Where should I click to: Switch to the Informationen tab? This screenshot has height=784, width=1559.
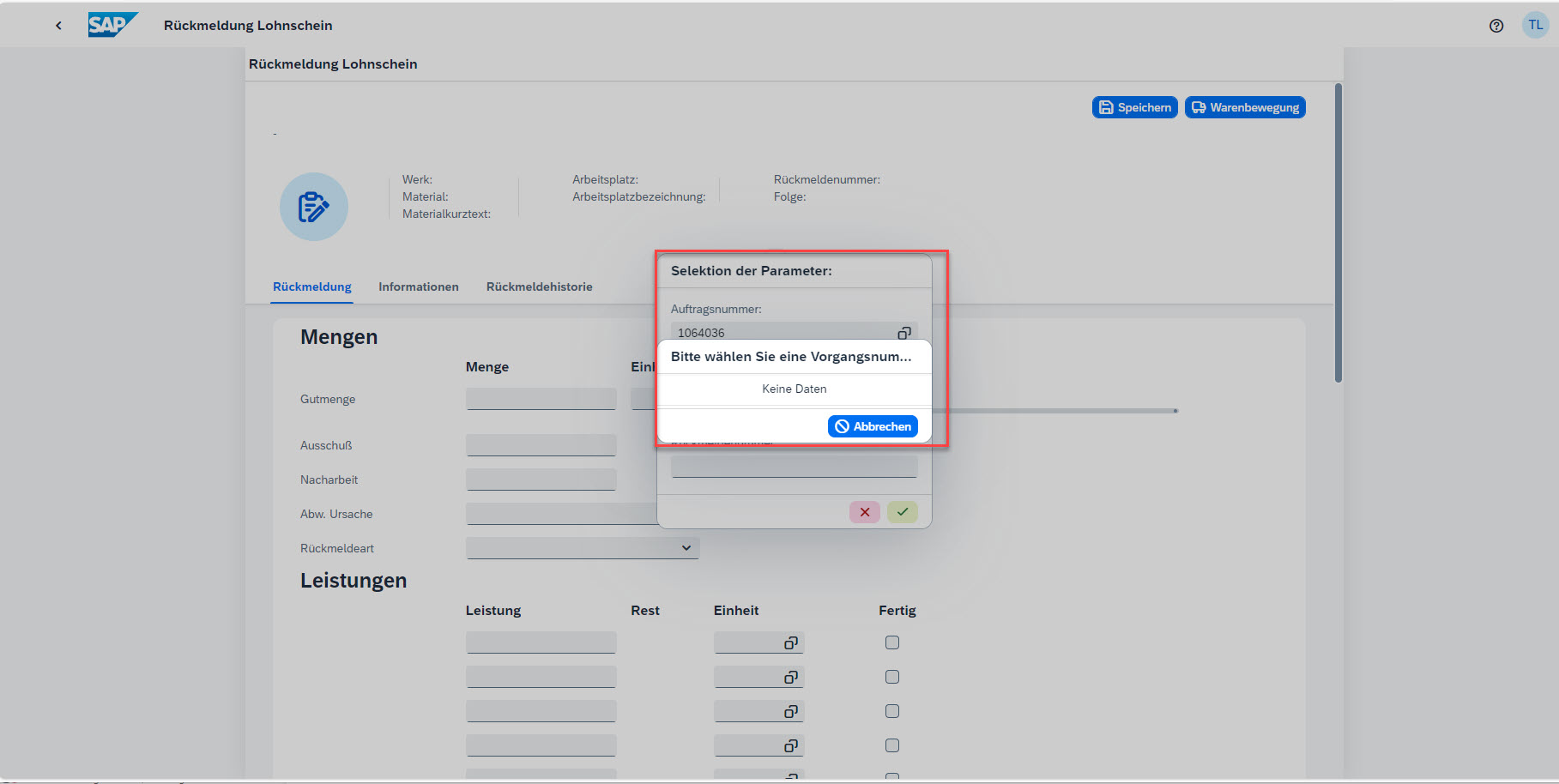(418, 286)
